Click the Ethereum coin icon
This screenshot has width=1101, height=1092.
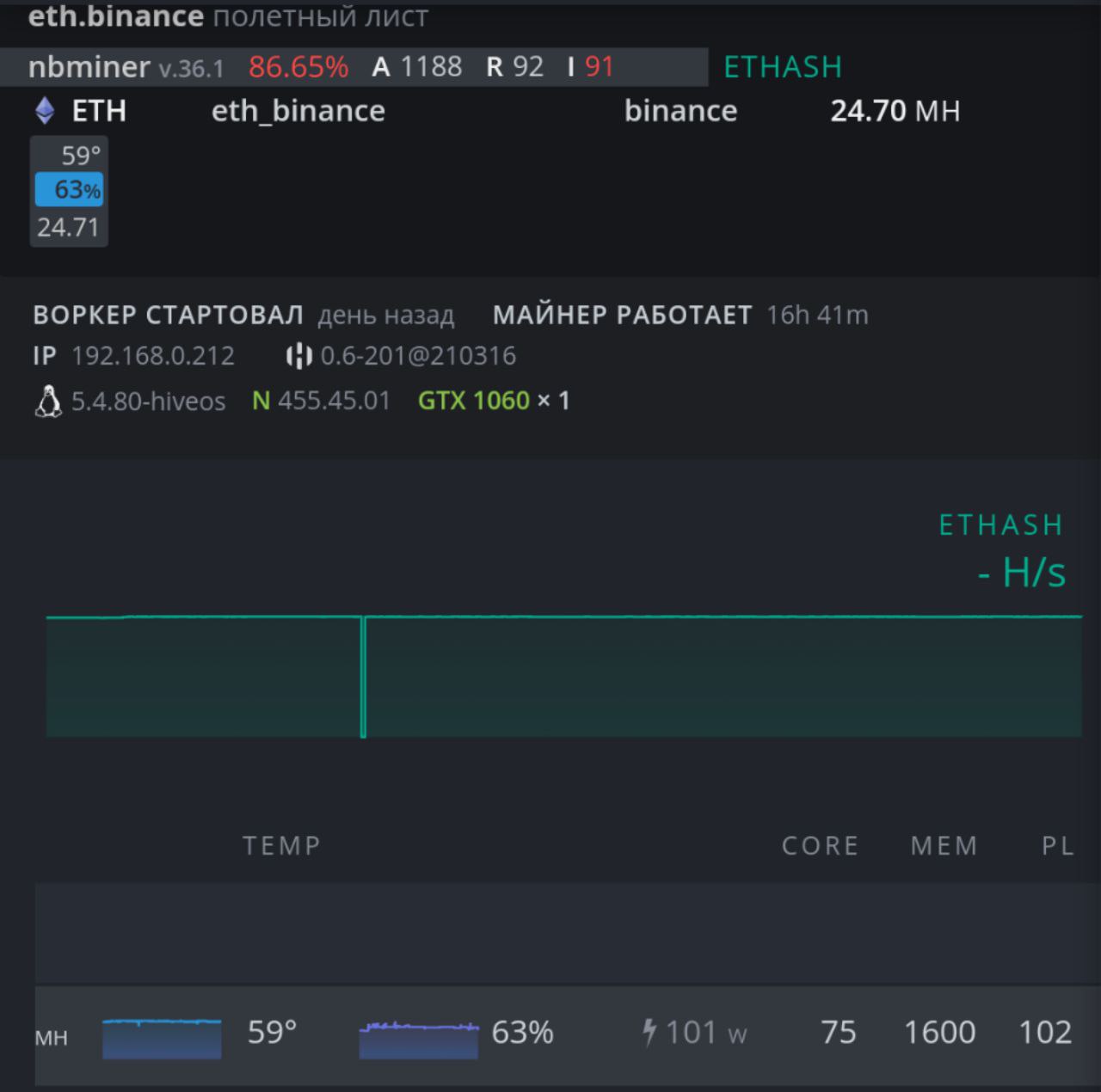tap(45, 111)
